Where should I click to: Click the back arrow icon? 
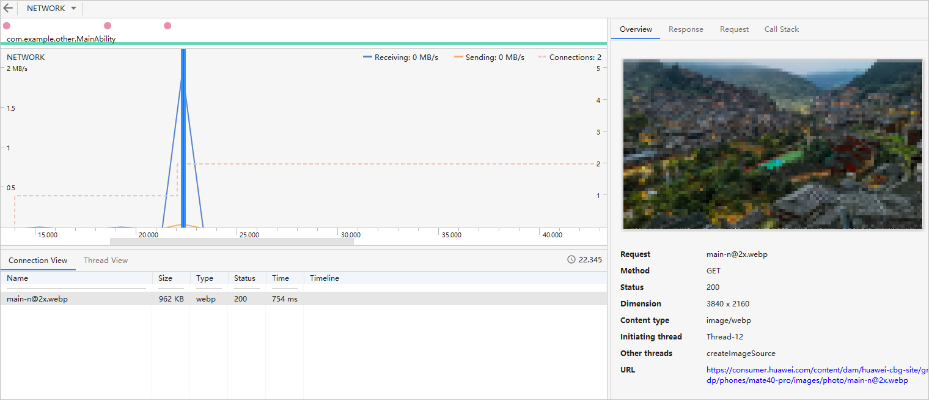point(9,8)
